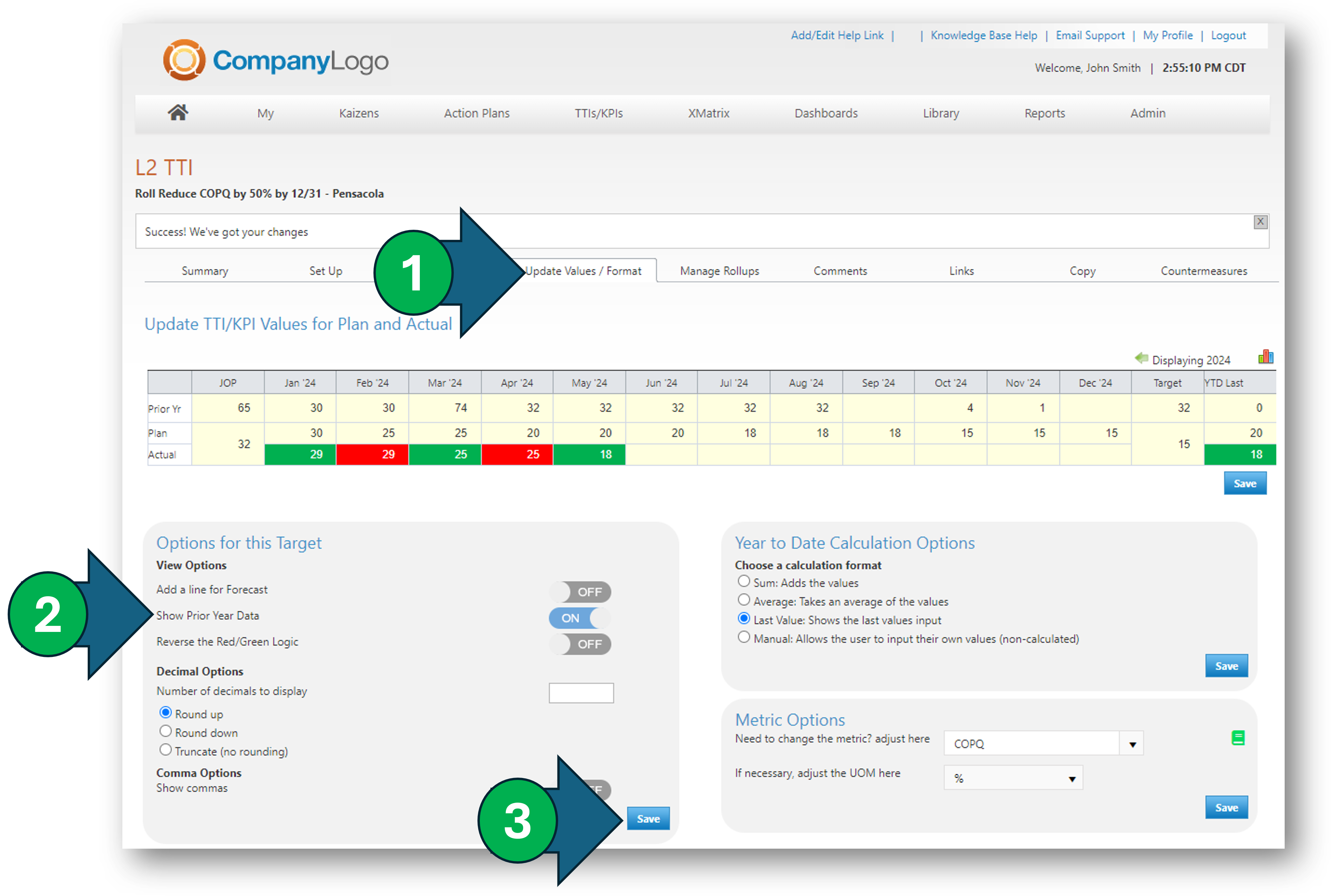
Task: Open the % UOM dropdown
Action: pos(1013,778)
